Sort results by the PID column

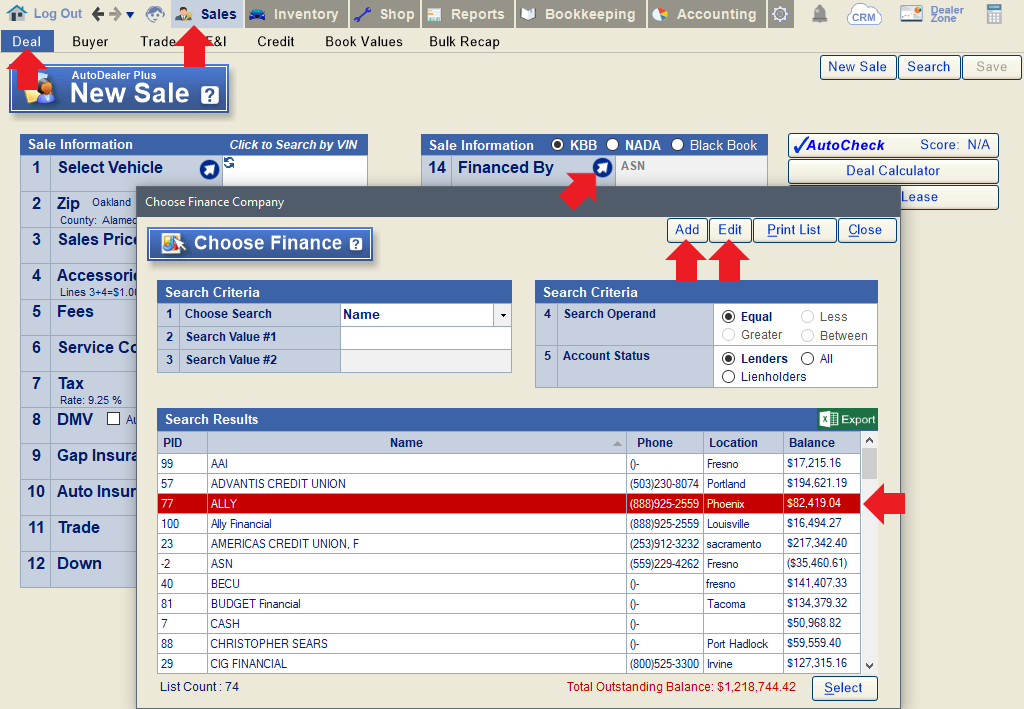point(182,443)
